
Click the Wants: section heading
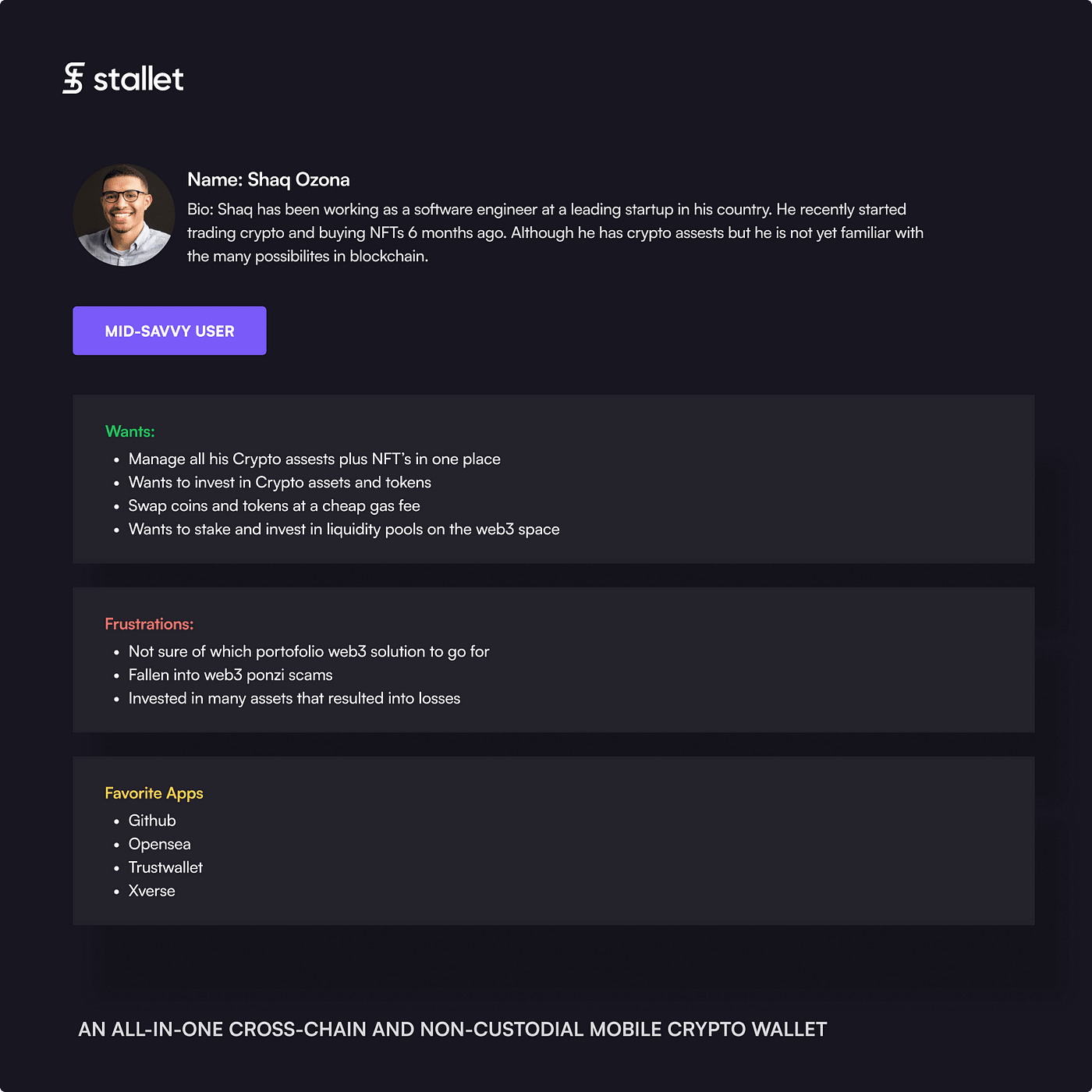click(x=130, y=431)
